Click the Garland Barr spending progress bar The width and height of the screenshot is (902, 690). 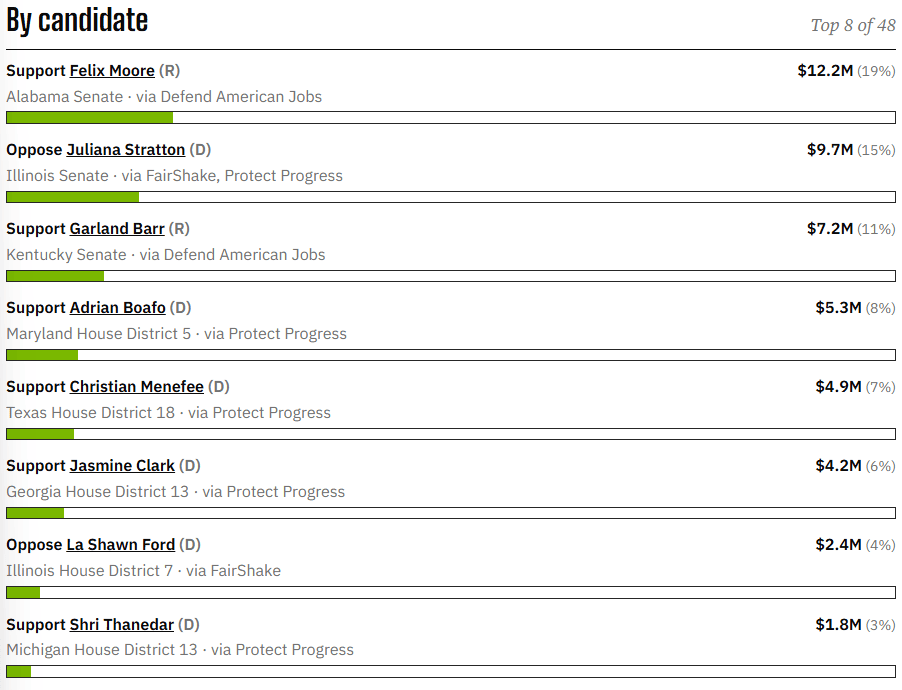click(451, 276)
